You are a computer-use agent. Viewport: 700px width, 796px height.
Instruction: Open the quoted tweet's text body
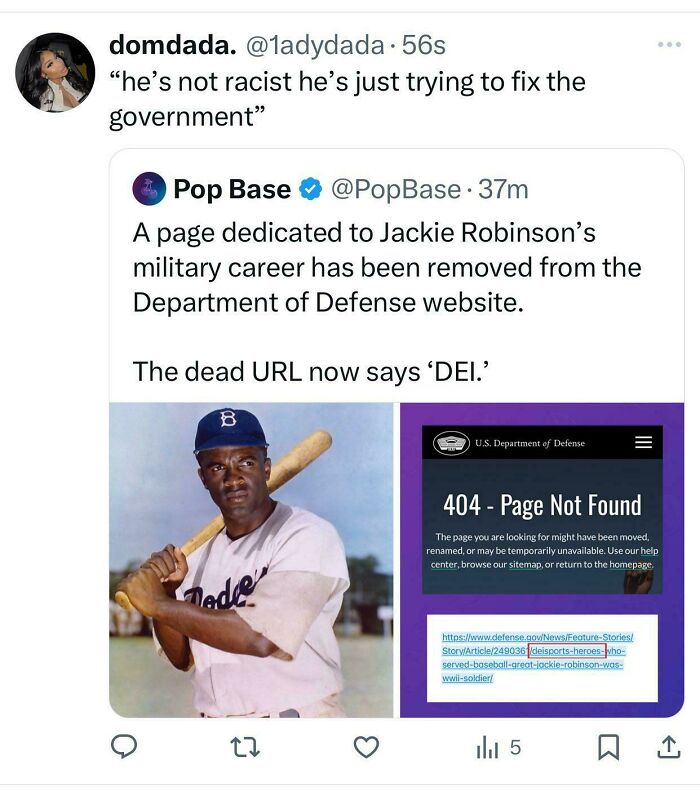click(388, 302)
